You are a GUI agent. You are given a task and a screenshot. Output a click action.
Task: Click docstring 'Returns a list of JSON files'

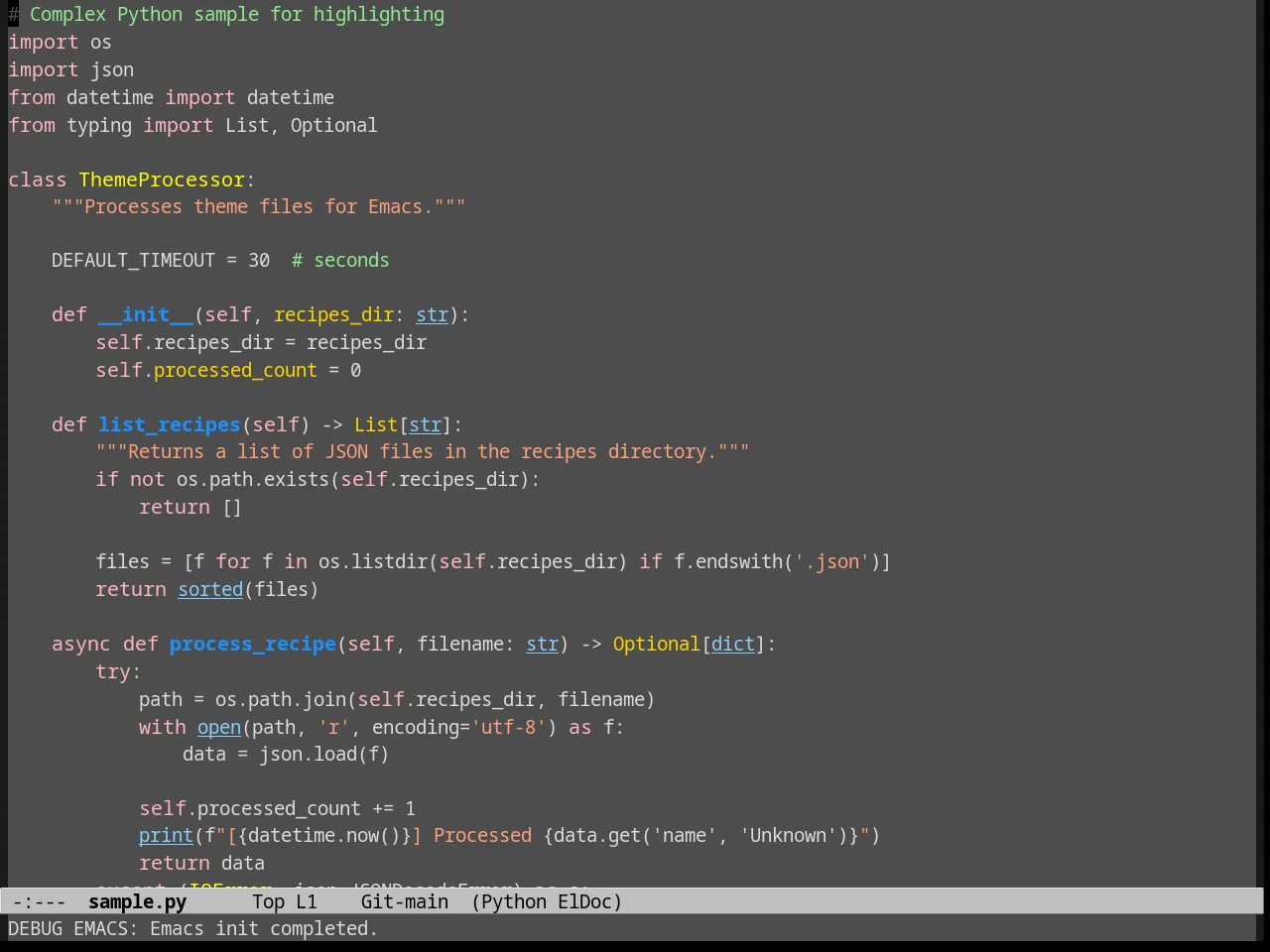pos(280,451)
